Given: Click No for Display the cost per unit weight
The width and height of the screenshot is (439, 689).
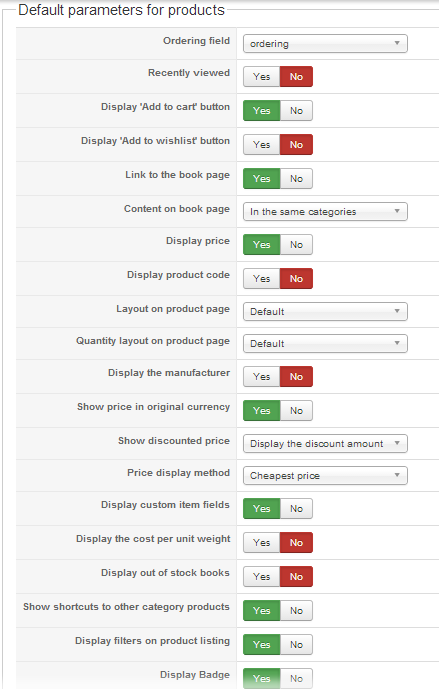Looking at the screenshot, I should 296,543.
